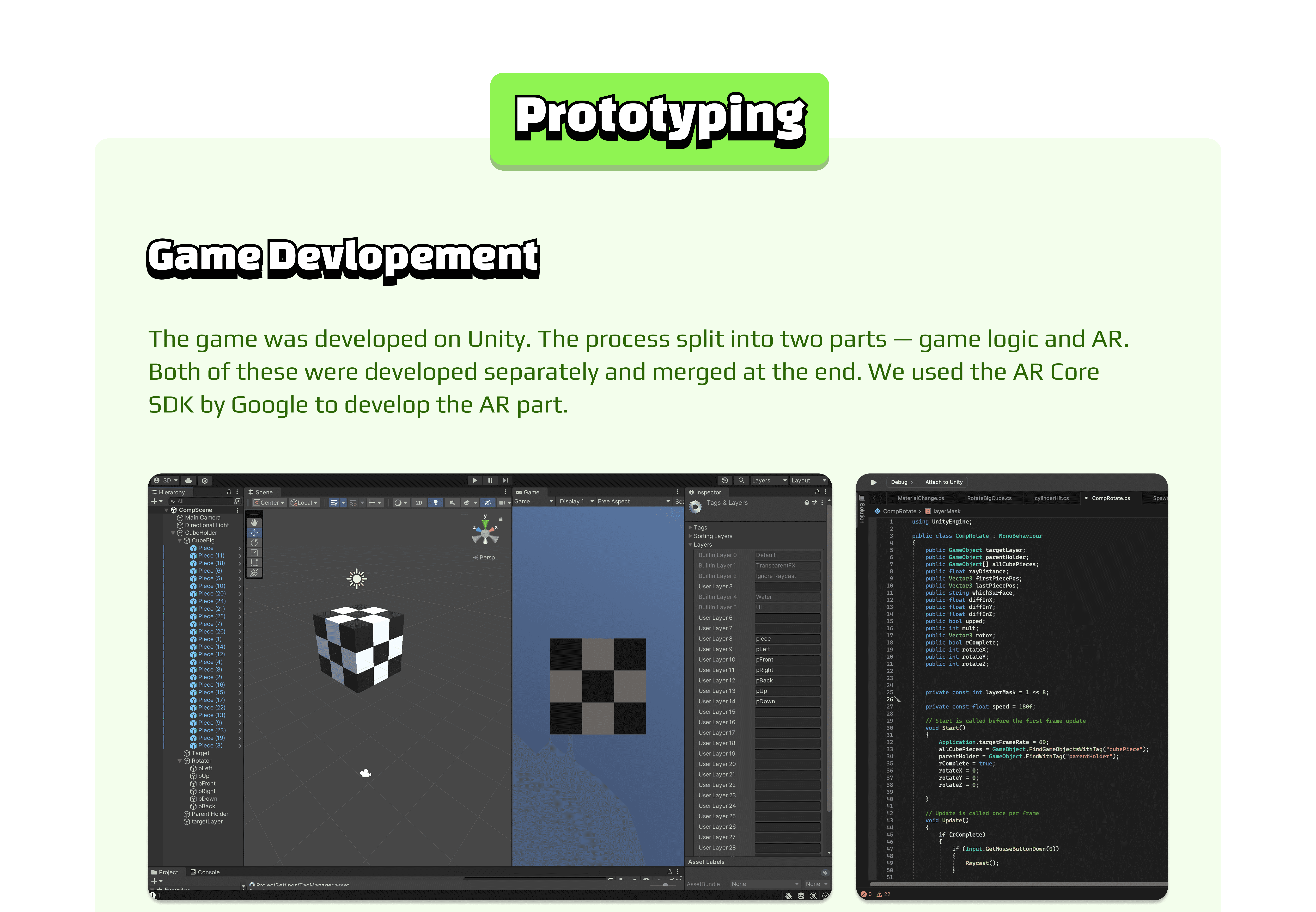
Task: Toggle 2D view mode in Scene
Action: [419, 503]
